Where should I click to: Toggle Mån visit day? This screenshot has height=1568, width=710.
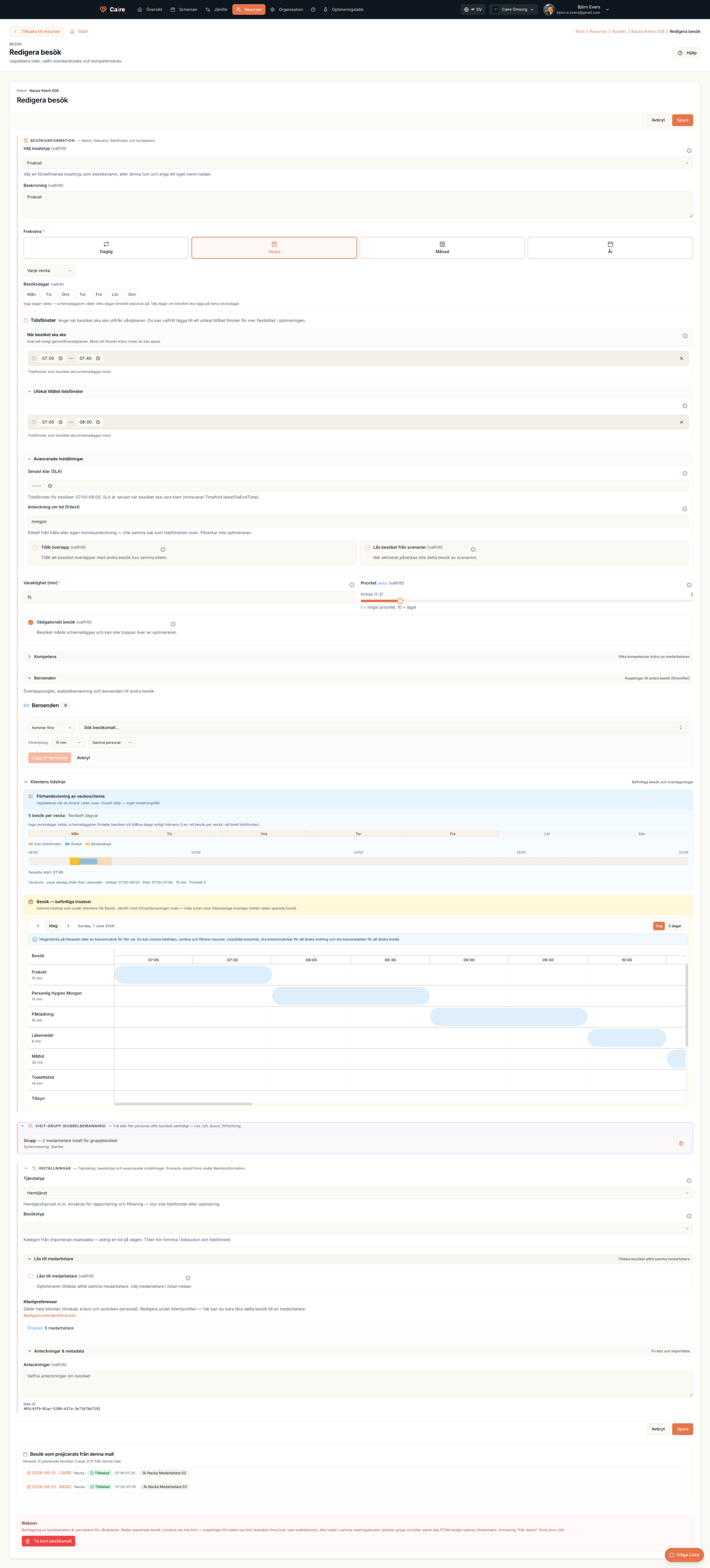[x=32, y=295]
